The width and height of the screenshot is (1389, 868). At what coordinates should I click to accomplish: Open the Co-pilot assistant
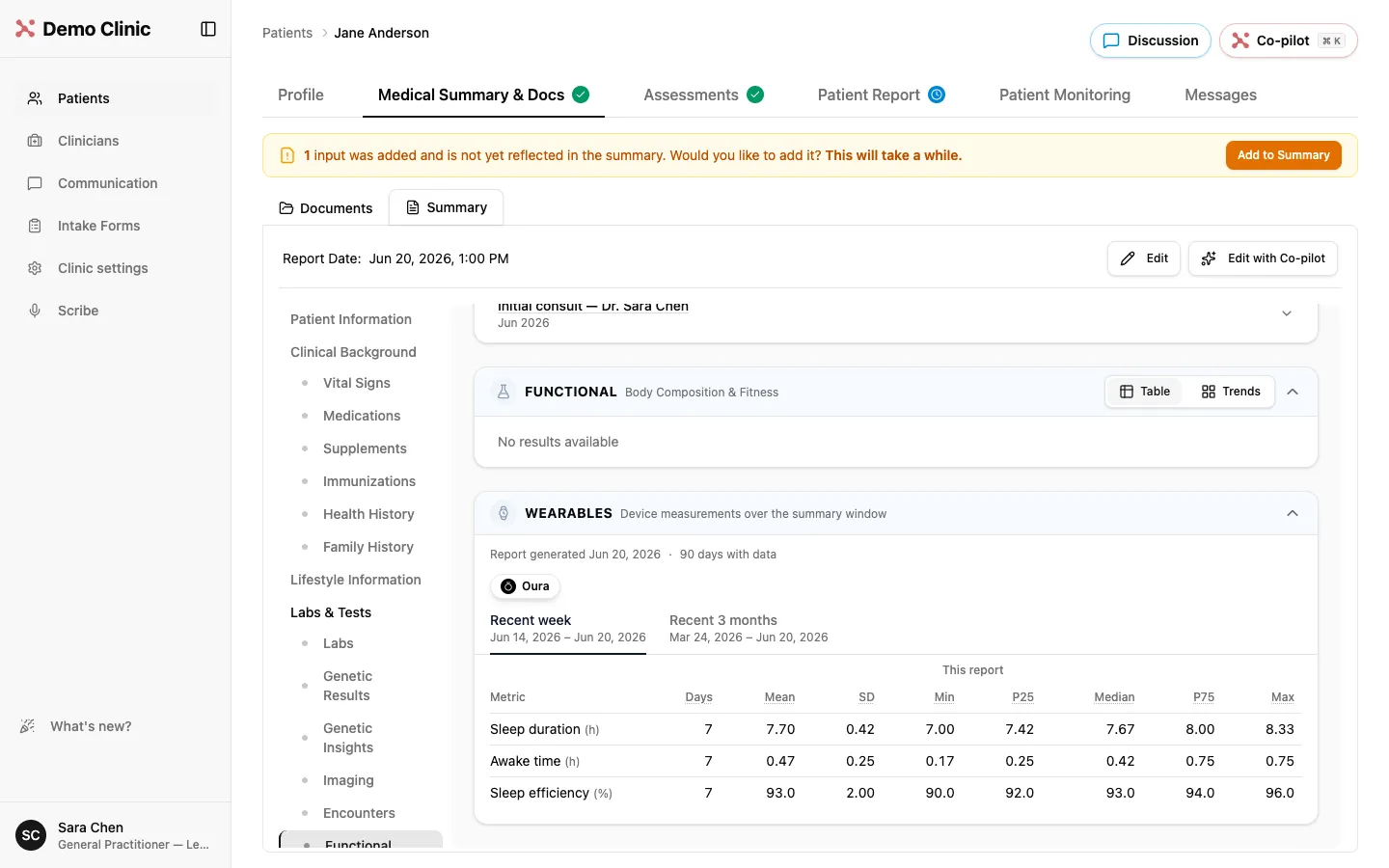[x=1288, y=41]
